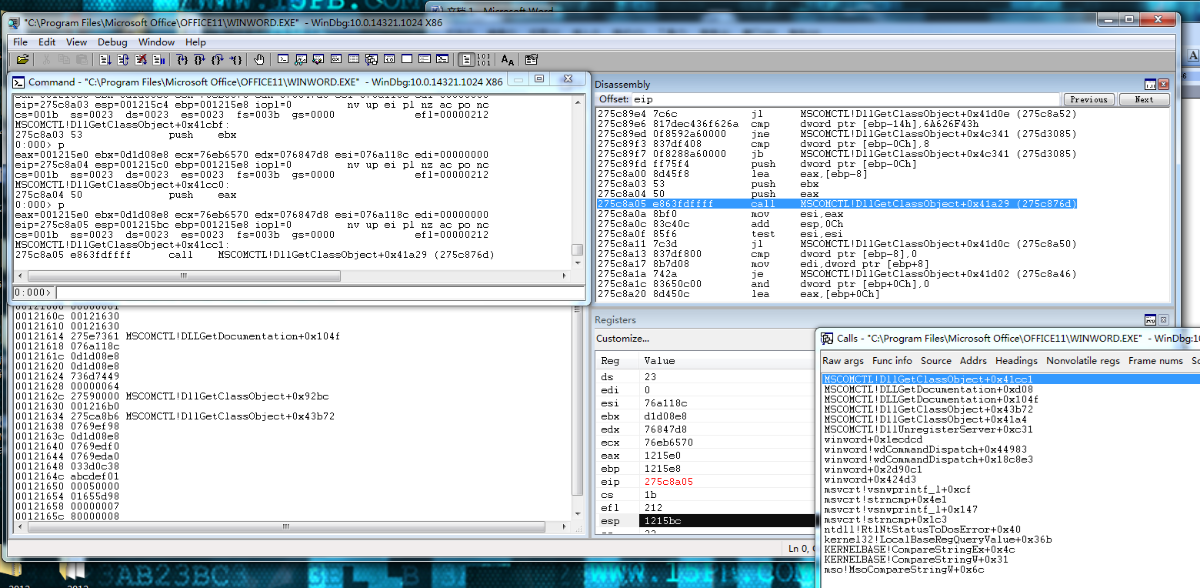Open the View menu
This screenshot has height=588, width=1200.
76,42
